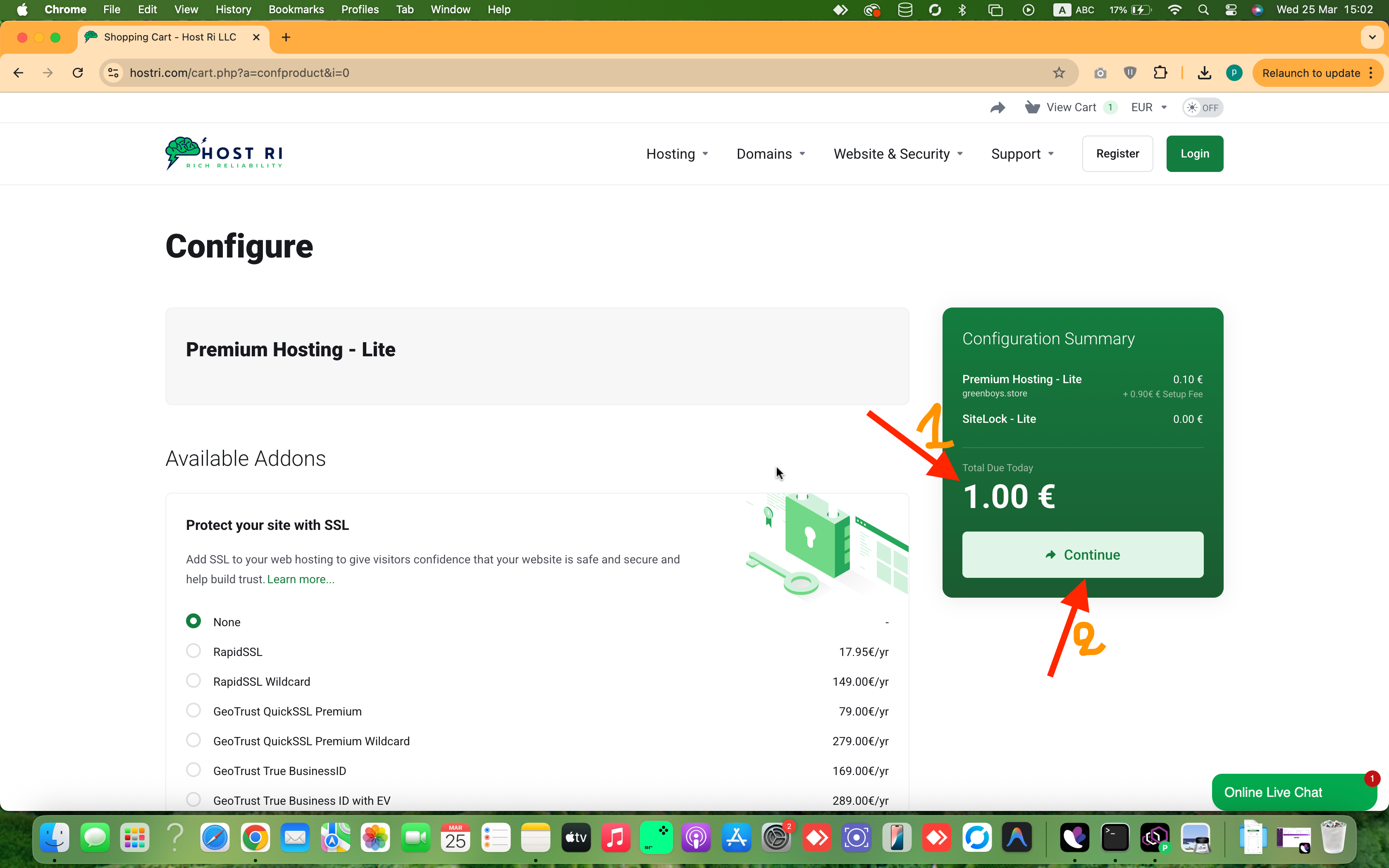Click the site info icon beside URL
Viewport: 1389px width, 868px height.
tap(114, 73)
